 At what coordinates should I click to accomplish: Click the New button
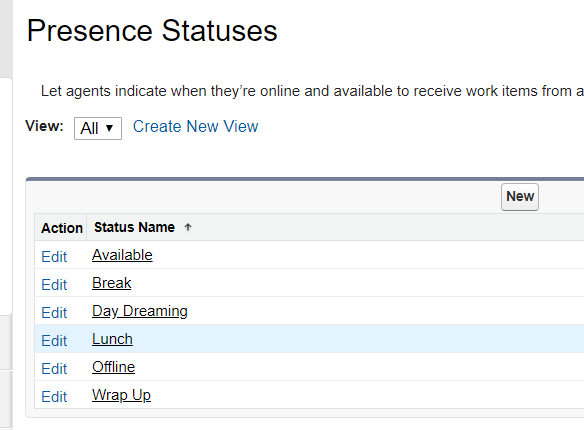point(520,197)
